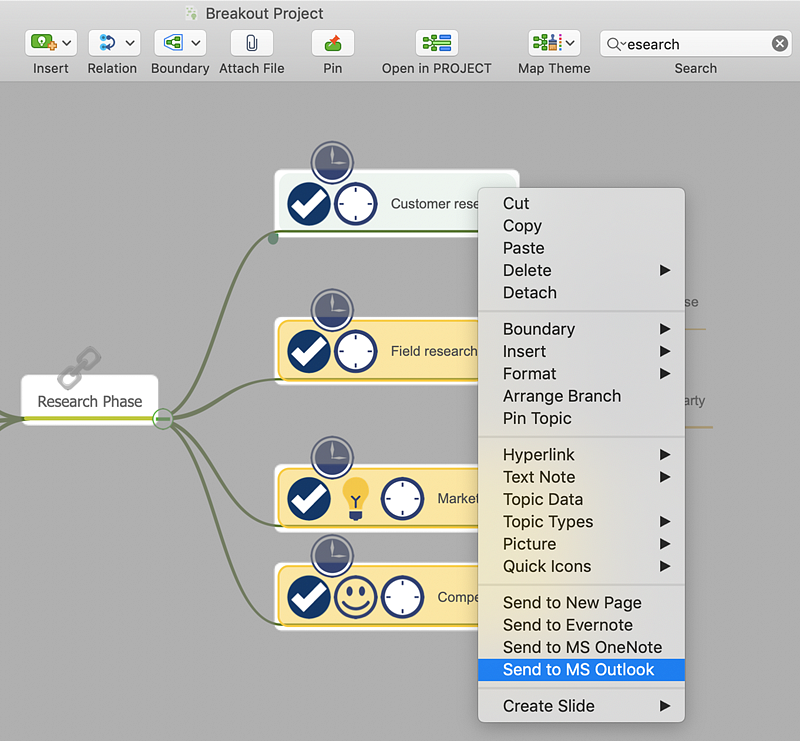
Task: Click the lightbulb icon on Market topic
Action: tap(355, 498)
